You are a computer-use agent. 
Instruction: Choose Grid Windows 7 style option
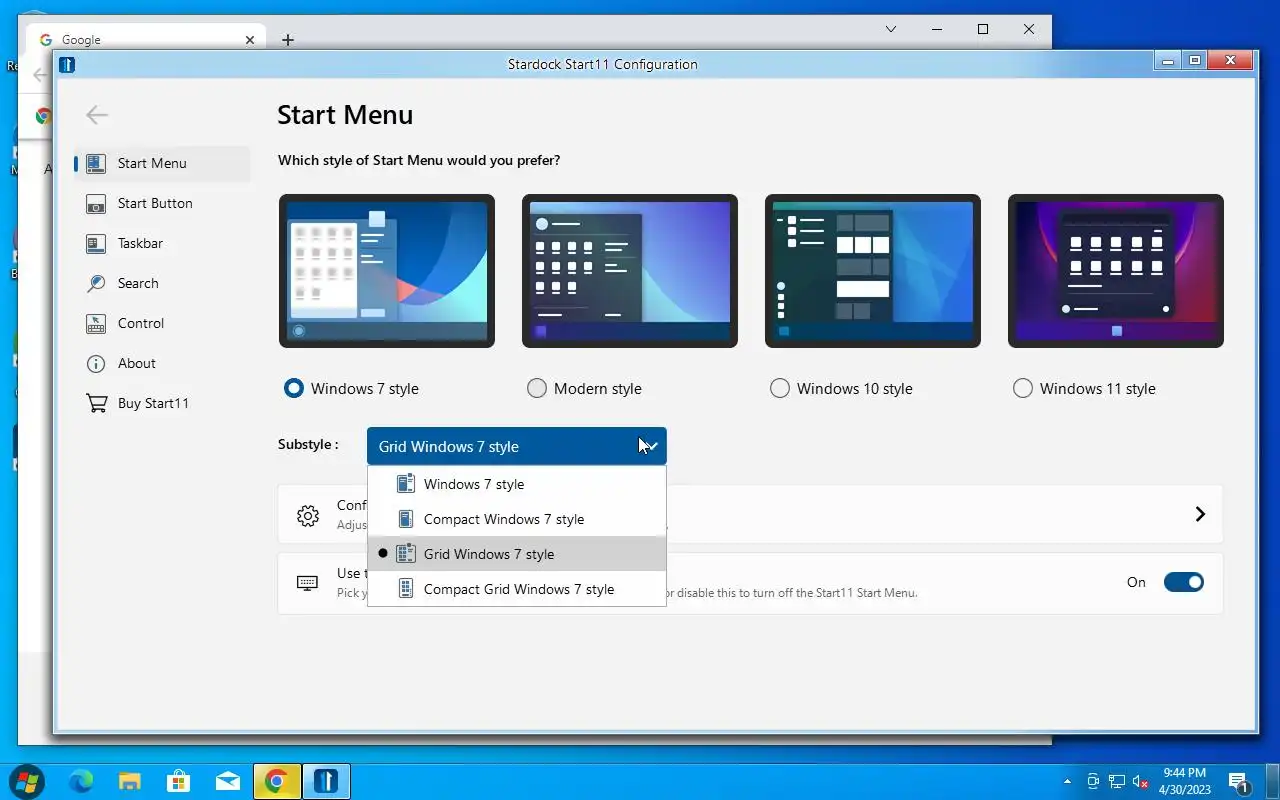pos(517,554)
